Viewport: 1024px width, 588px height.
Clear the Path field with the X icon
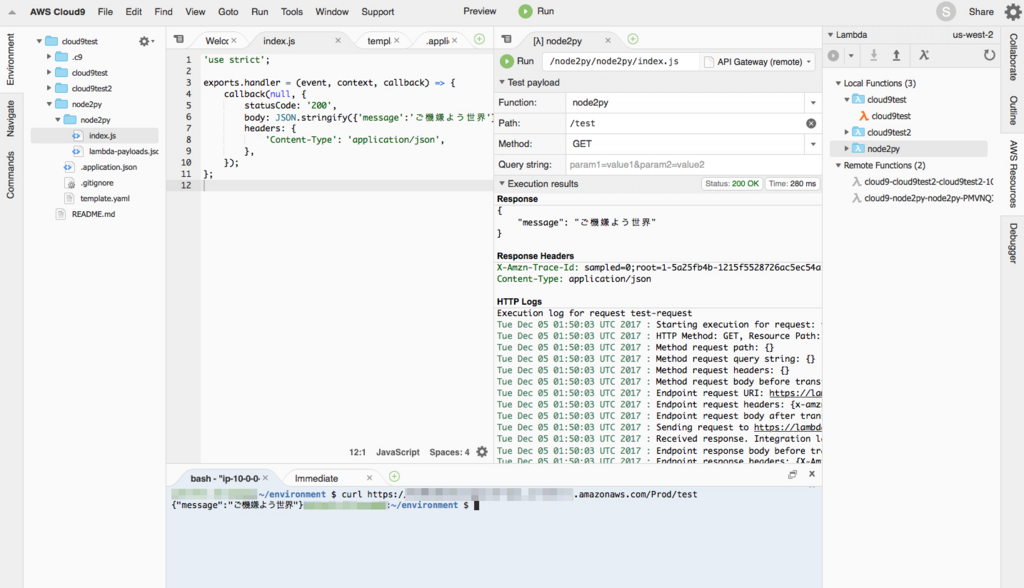coord(811,123)
